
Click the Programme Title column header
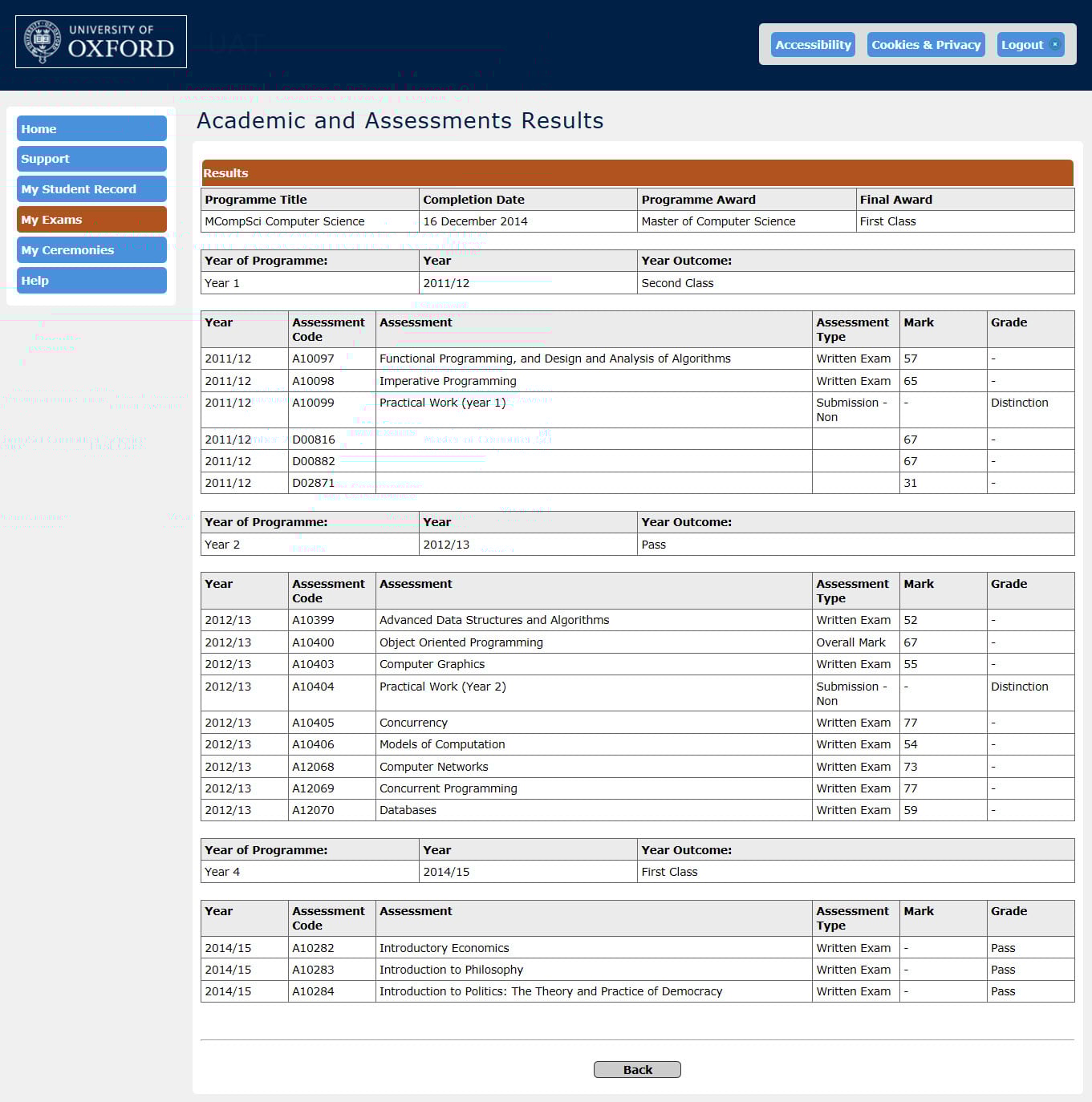[x=256, y=200]
